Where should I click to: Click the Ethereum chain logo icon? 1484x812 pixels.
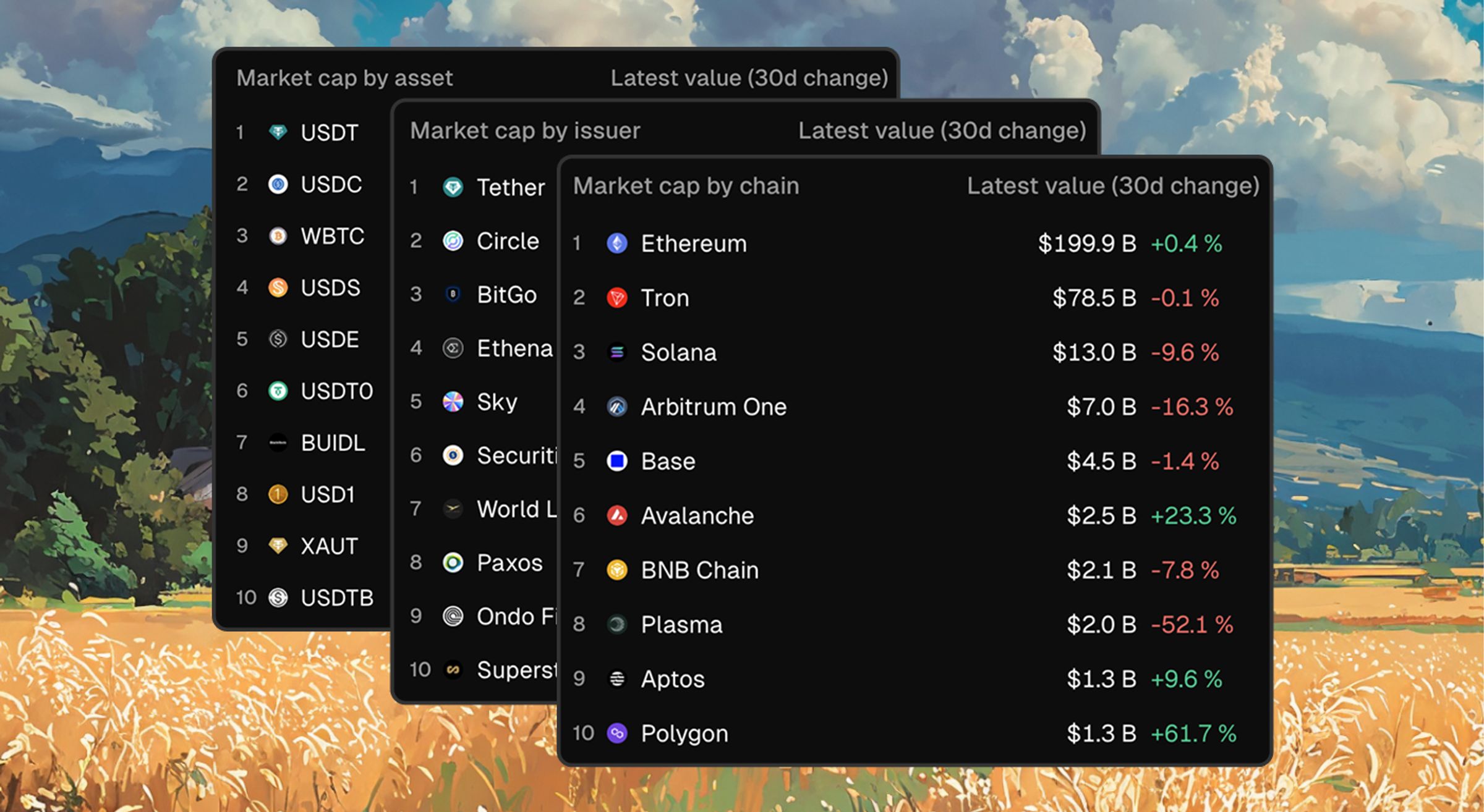pos(616,243)
